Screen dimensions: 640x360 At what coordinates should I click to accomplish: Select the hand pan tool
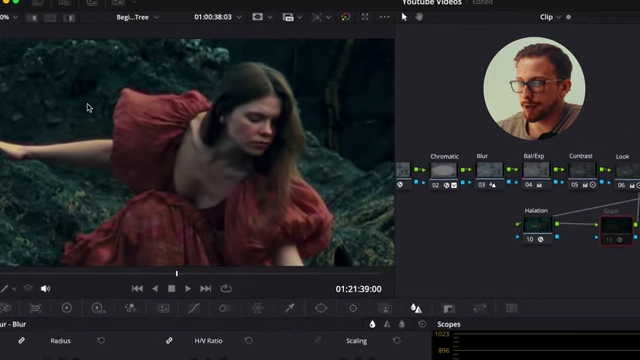[x=419, y=17]
